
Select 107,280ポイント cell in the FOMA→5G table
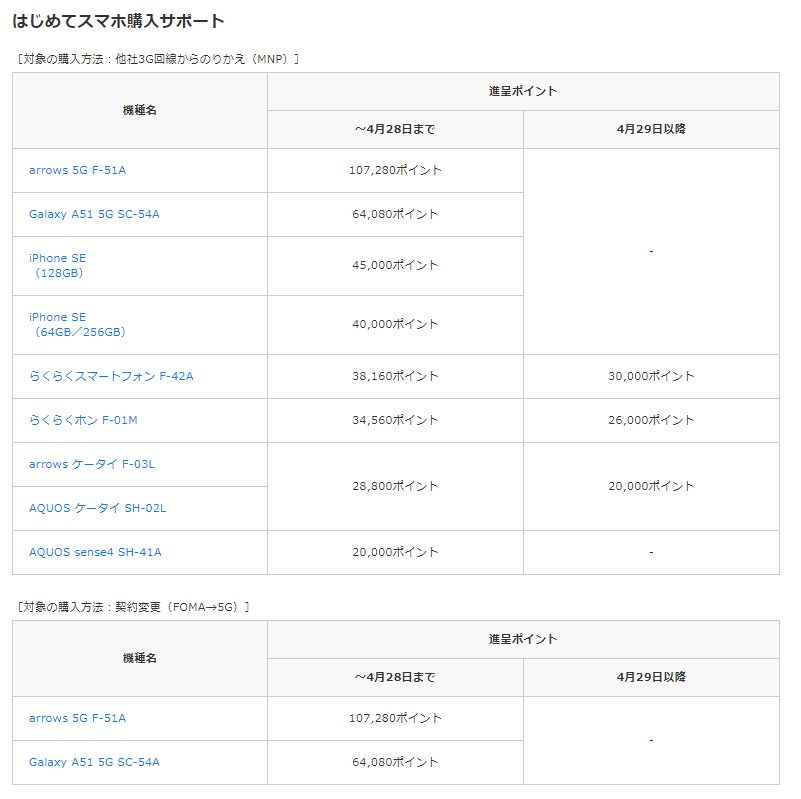click(395, 719)
